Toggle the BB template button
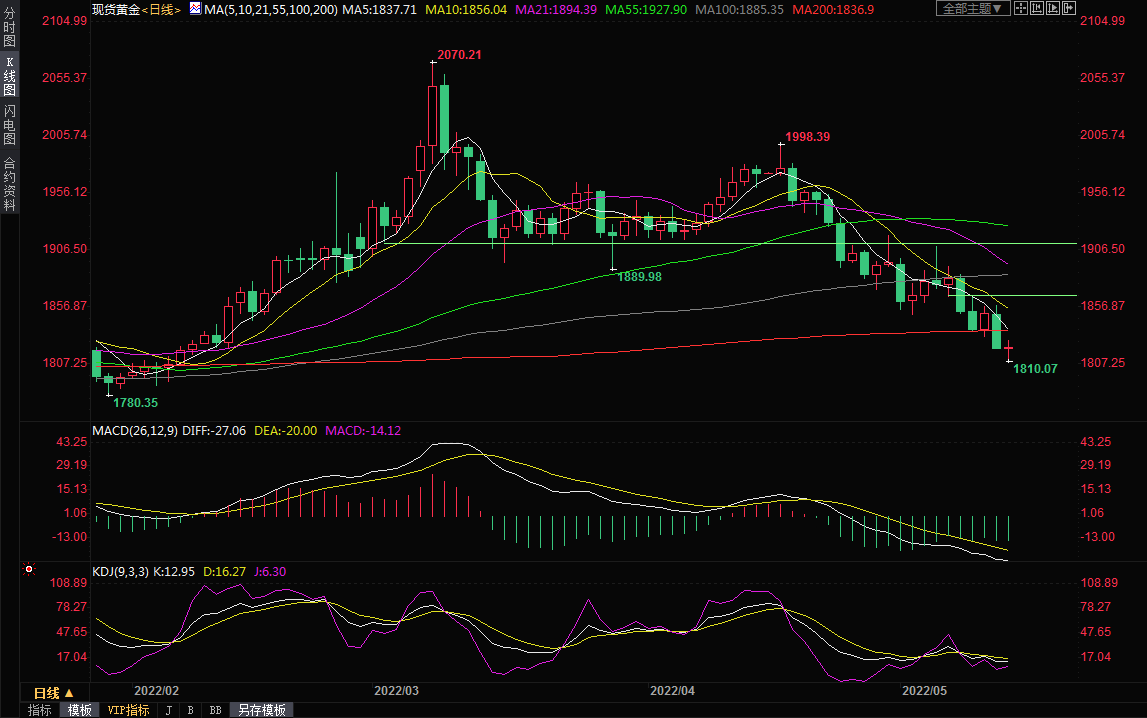The width and height of the screenshot is (1147, 718). coord(215,710)
